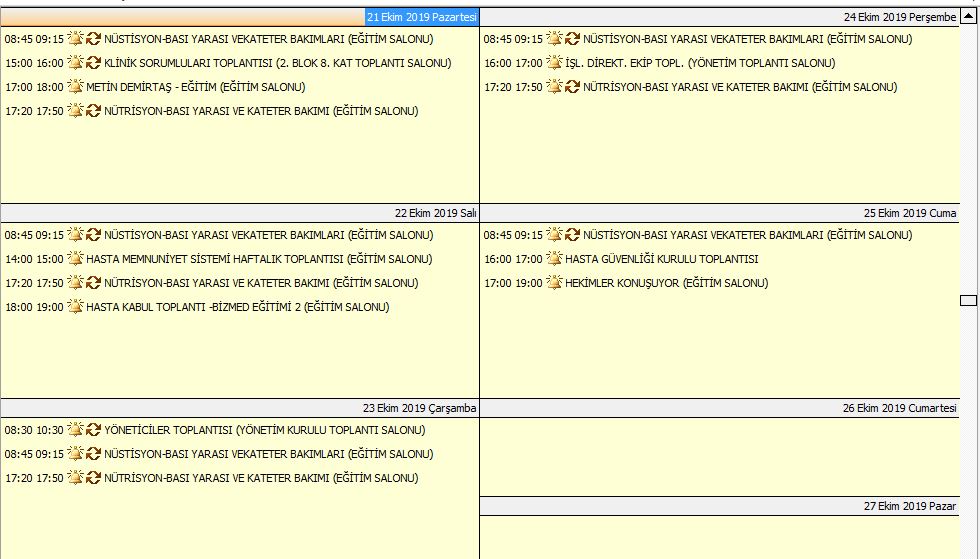Image resolution: width=980 pixels, height=559 pixels.
Task: Click the vertical scrollbar thumb at right edge
Action: pyautogui.click(x=967, y=299)
